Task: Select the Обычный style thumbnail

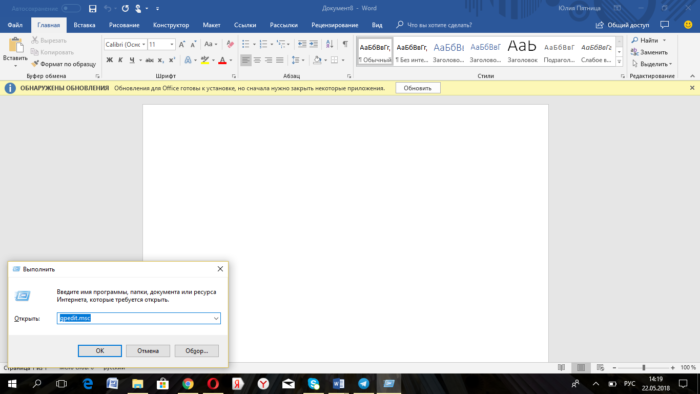Action: 375,52
